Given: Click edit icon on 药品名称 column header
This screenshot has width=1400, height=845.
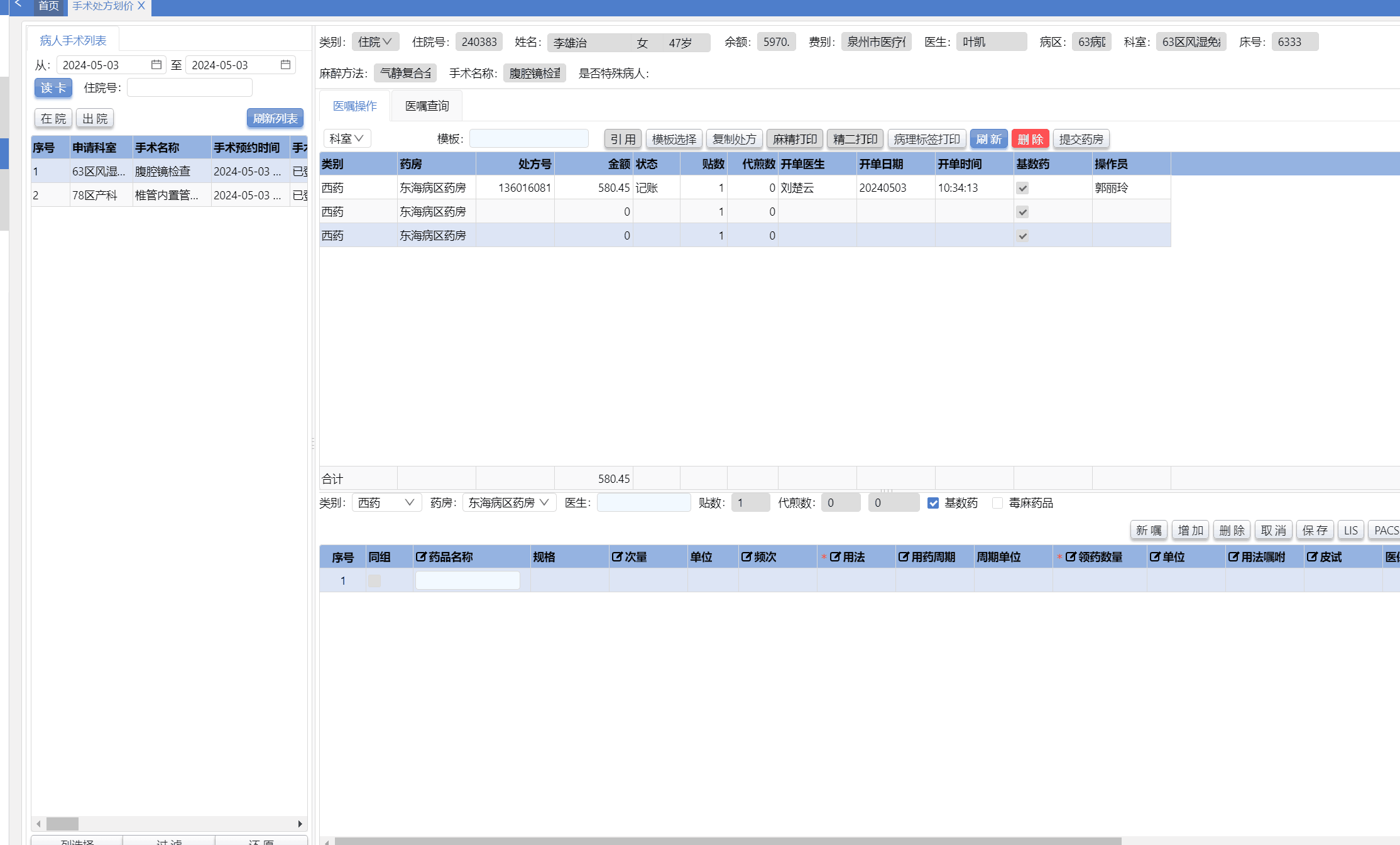Looking at the screenshot, I should coord(421,557).
